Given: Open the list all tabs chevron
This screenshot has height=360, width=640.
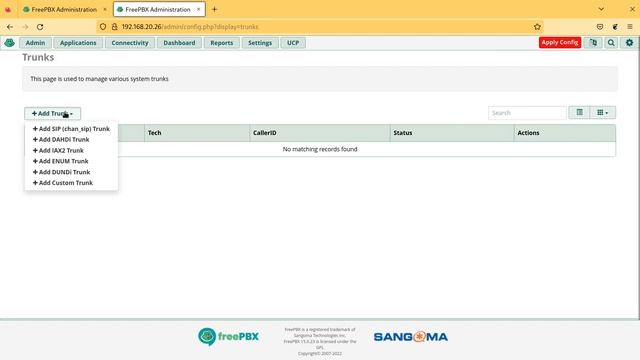Looking at the screenshot, I should [601, 9].
